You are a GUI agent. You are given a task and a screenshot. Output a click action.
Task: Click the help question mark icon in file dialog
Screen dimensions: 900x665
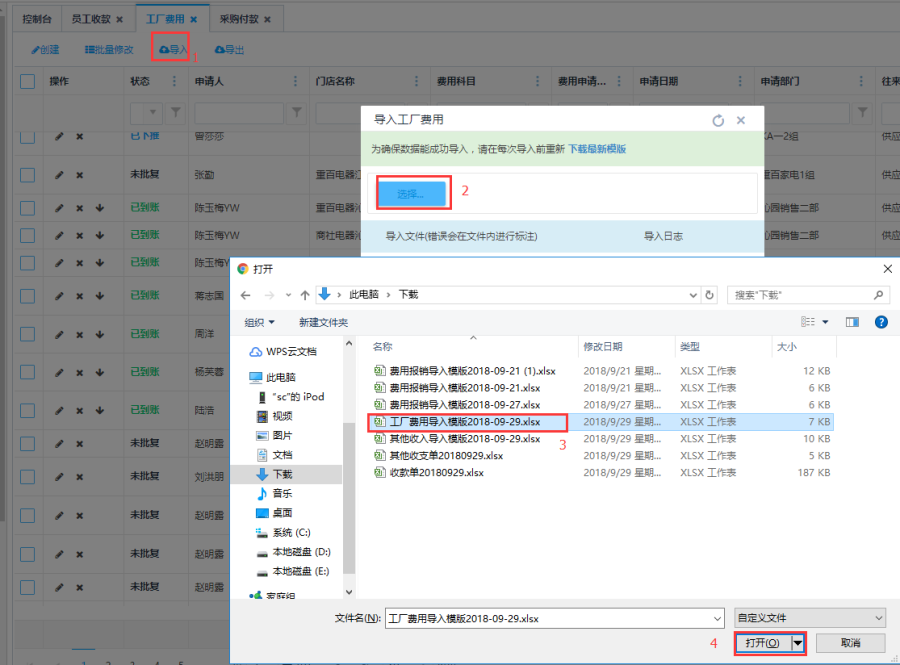881,322
